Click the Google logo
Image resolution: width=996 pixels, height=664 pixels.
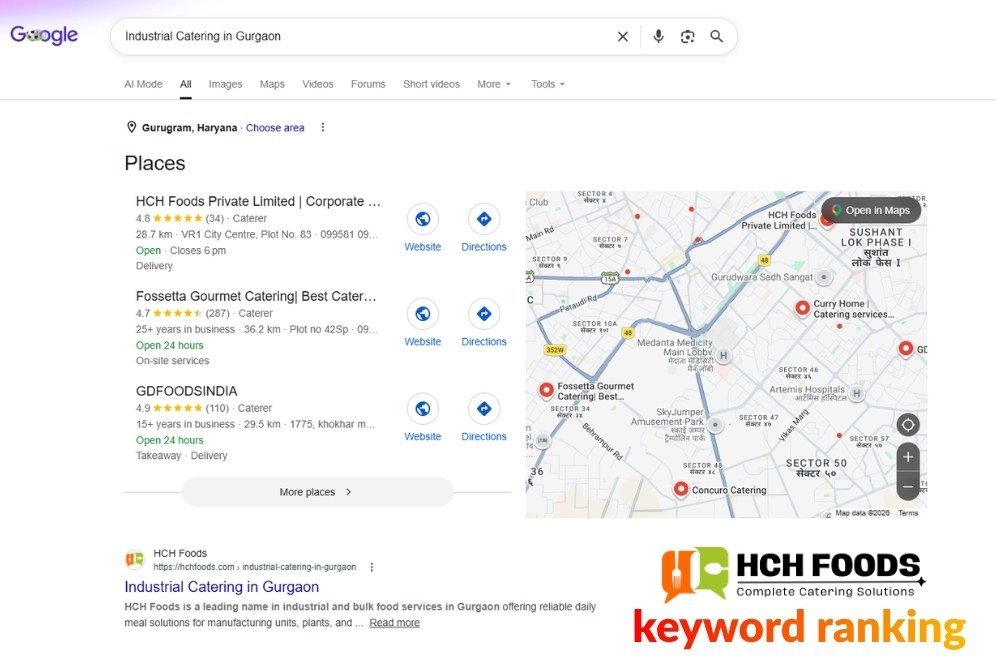(x=44, y=35)
